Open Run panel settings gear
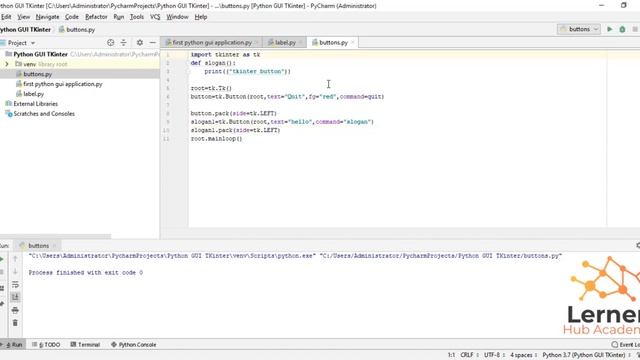The height and width of the screenshot is (360, 640). coord(638,245)
